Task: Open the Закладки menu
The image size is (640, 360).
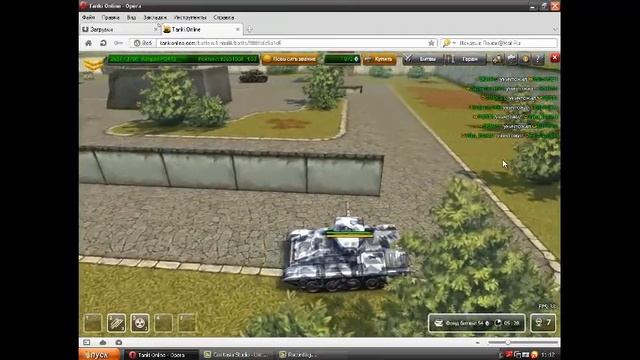Action: click(155, 18)
